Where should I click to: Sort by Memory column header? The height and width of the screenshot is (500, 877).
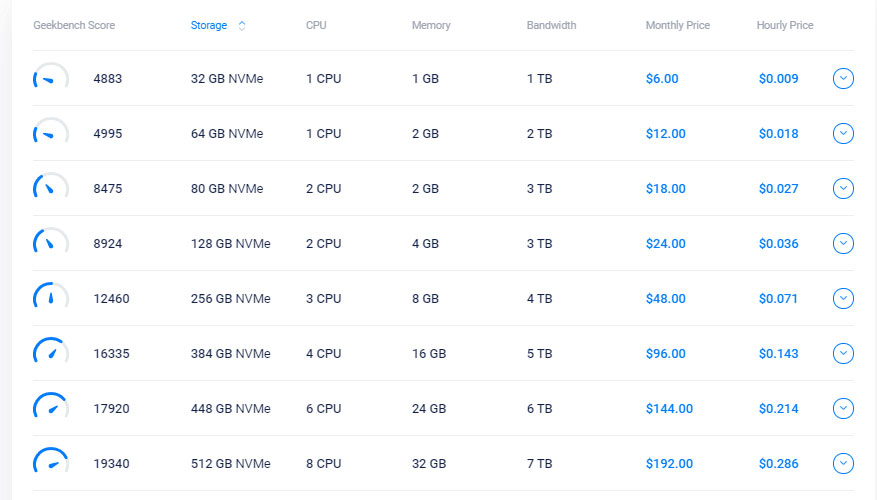pyautogui.click(x=431, y=25)
